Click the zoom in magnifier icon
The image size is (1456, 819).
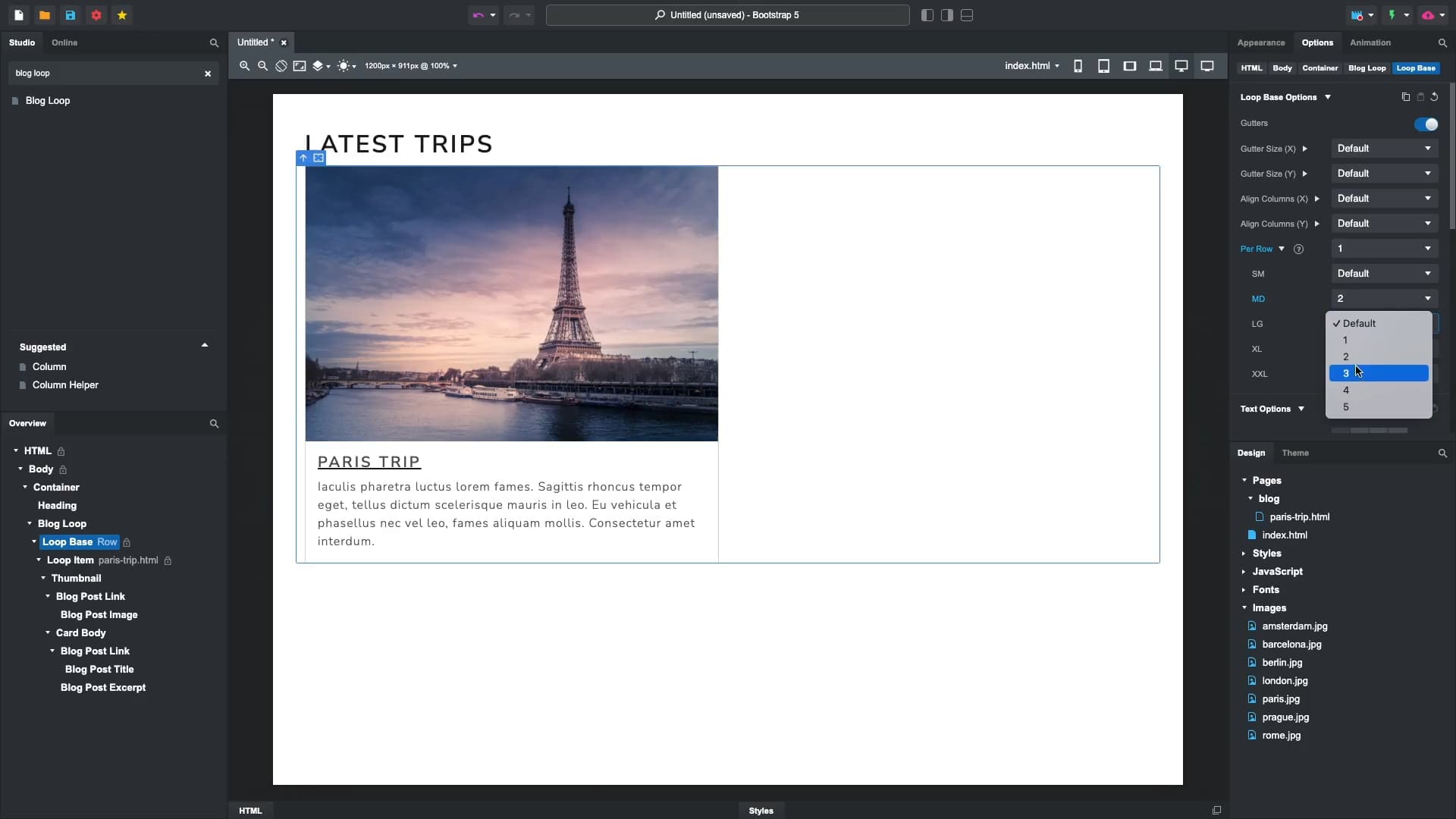(x=244, y=66)
